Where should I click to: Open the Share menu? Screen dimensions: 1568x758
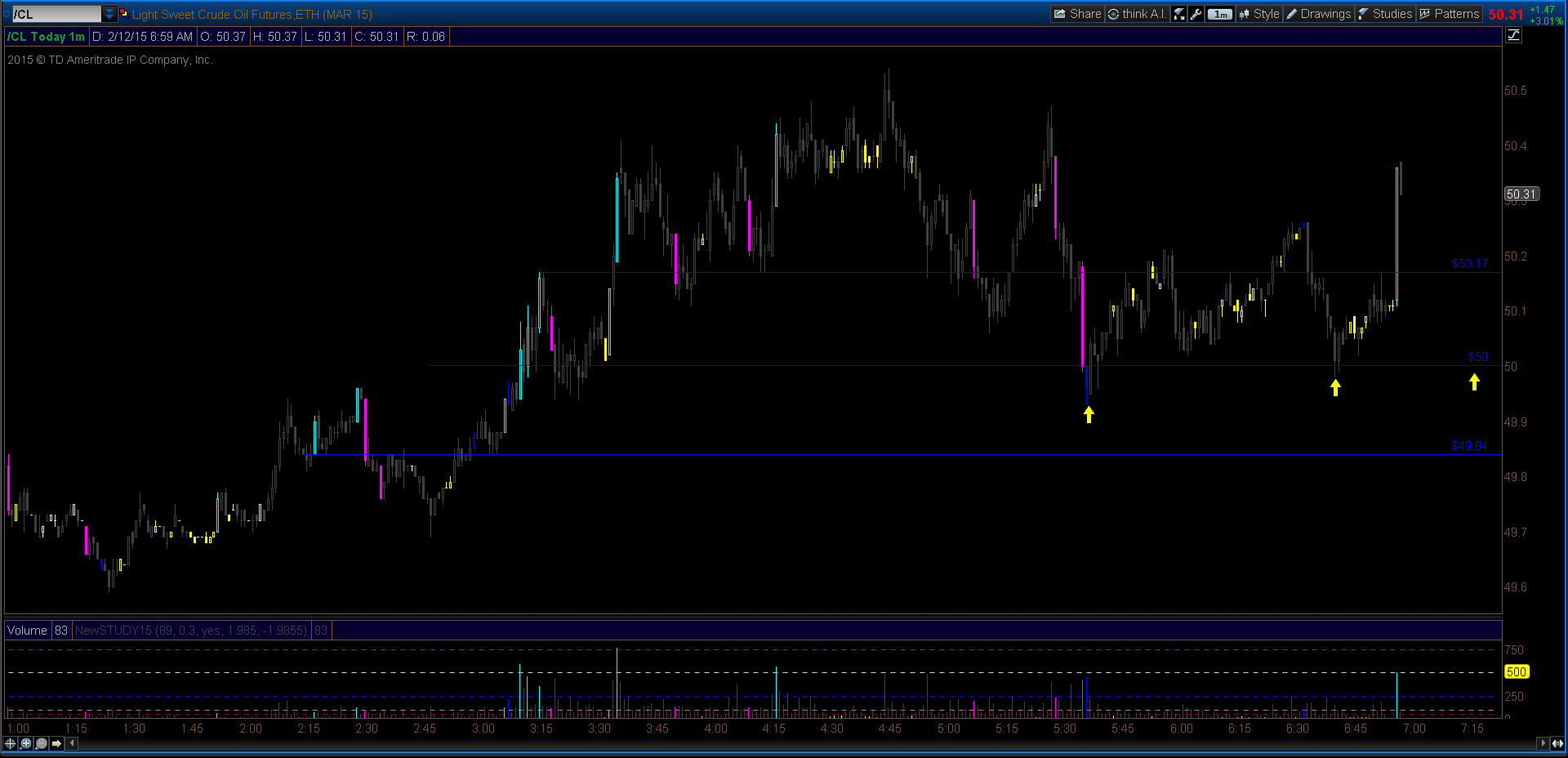[x=1077, y=14]
